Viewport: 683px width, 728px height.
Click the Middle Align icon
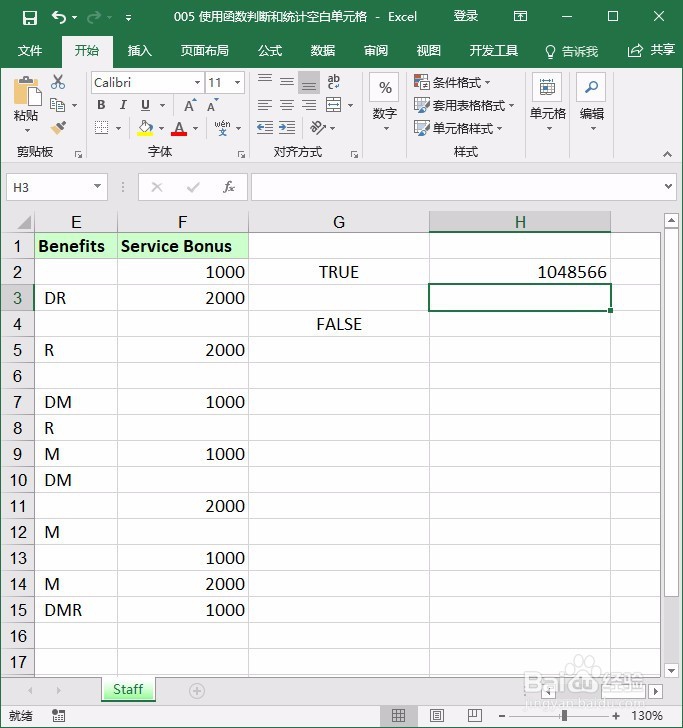pos(287,82)
